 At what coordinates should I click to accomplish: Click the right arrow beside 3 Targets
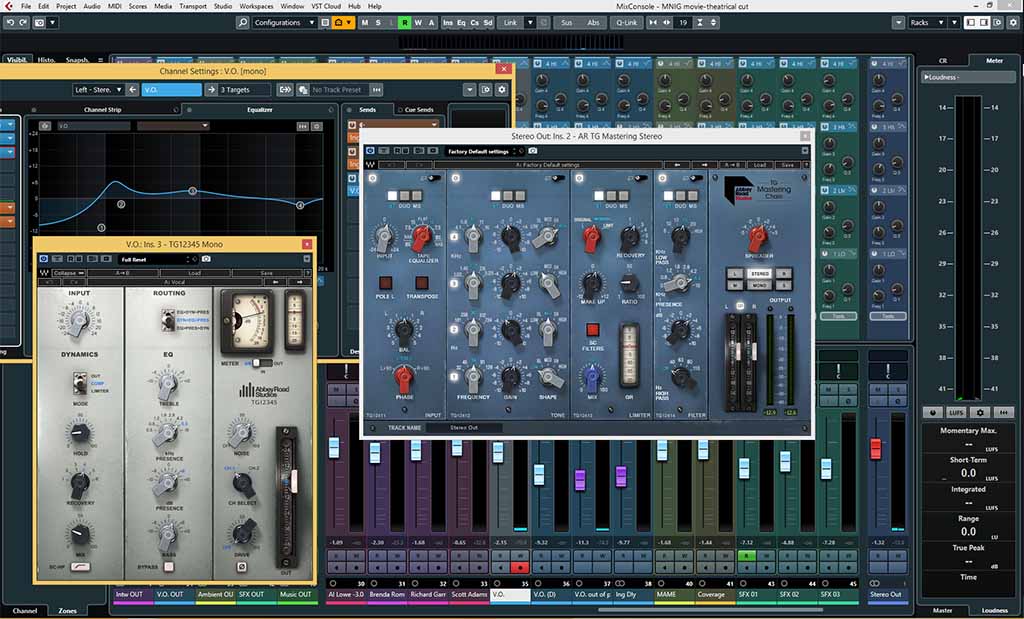pyautogui.click(x=211, y=89)
